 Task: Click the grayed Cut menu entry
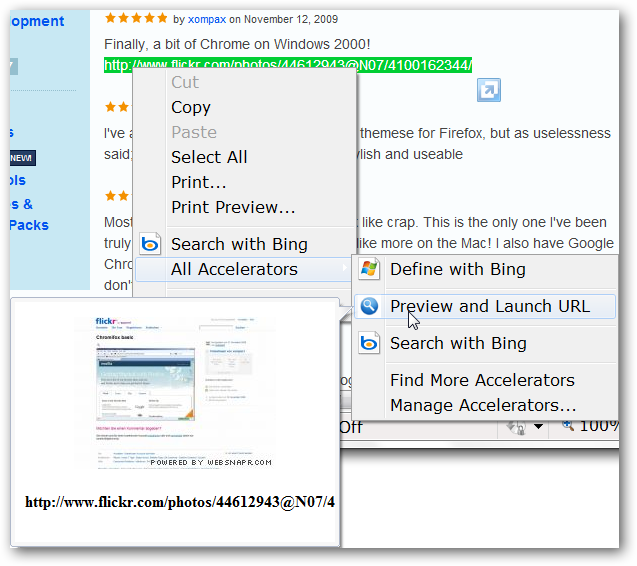185,82
